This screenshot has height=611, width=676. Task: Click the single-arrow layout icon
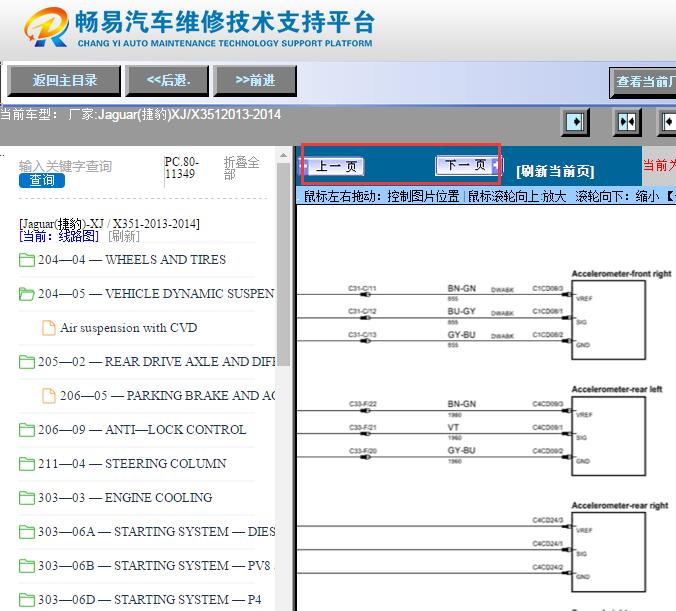click(575, 122)
